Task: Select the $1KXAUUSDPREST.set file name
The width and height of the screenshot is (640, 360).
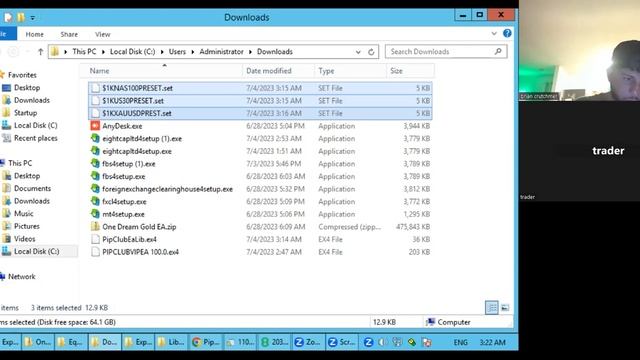Action: [x=137, y=113]
